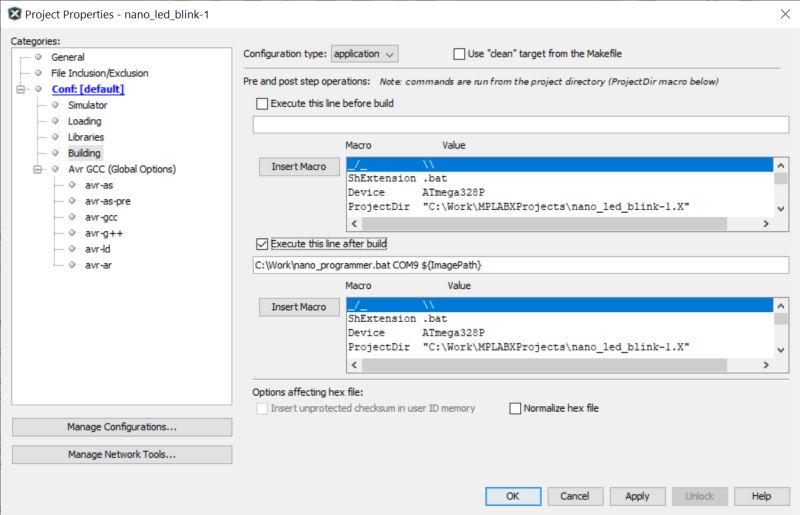This screenshot has width=800, height=515.
Task: Enable Use "clean" target from the Makefile
Action: click(x=459, y=54)
